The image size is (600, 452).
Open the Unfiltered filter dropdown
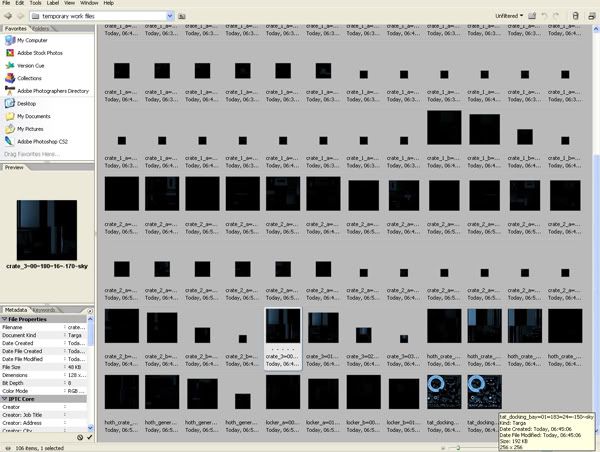[509, 16]
